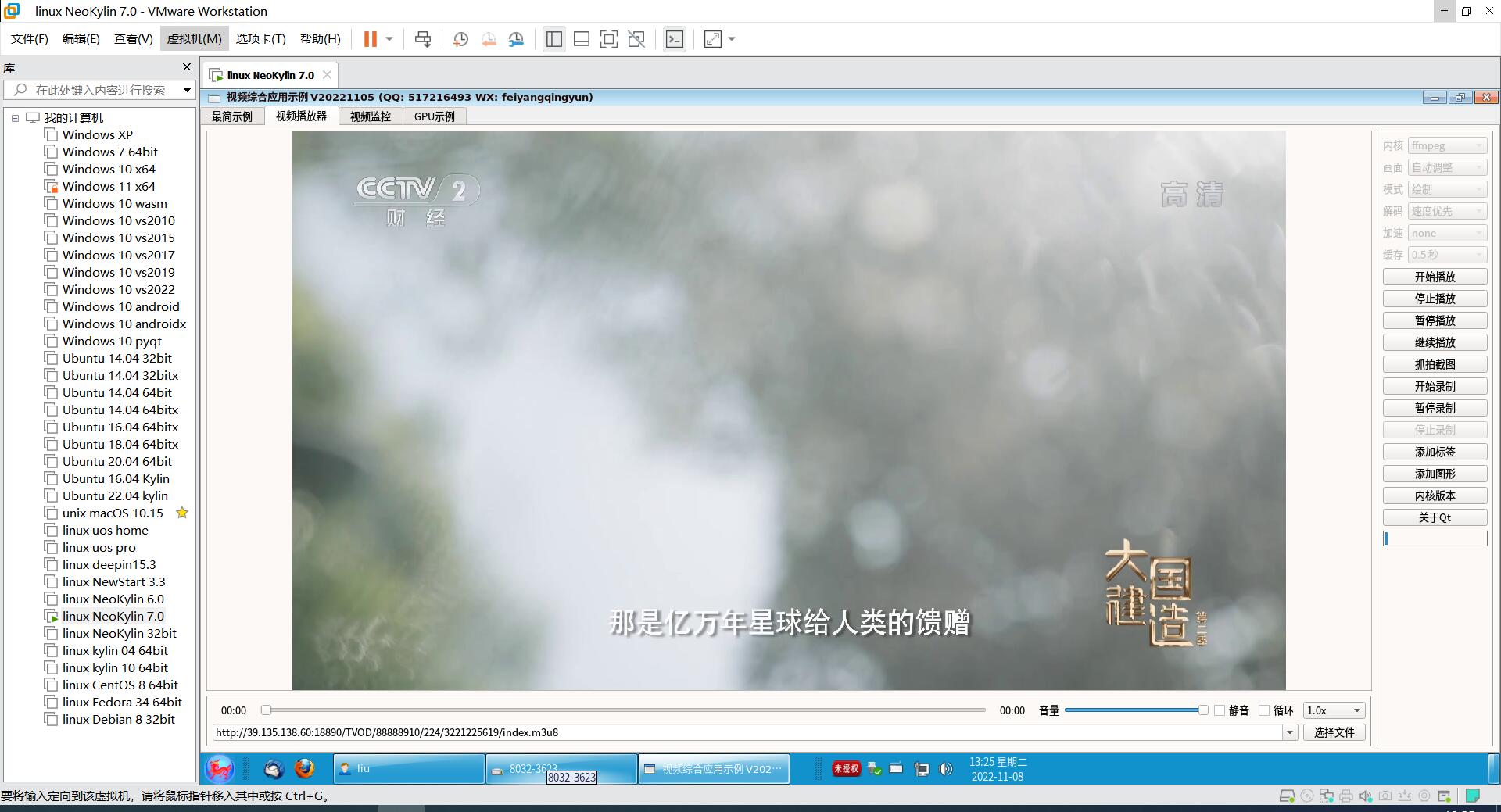This screenshot has width=1501, height=812.
Task: Open the 编辑(E) menu
Action: point(81,39)
